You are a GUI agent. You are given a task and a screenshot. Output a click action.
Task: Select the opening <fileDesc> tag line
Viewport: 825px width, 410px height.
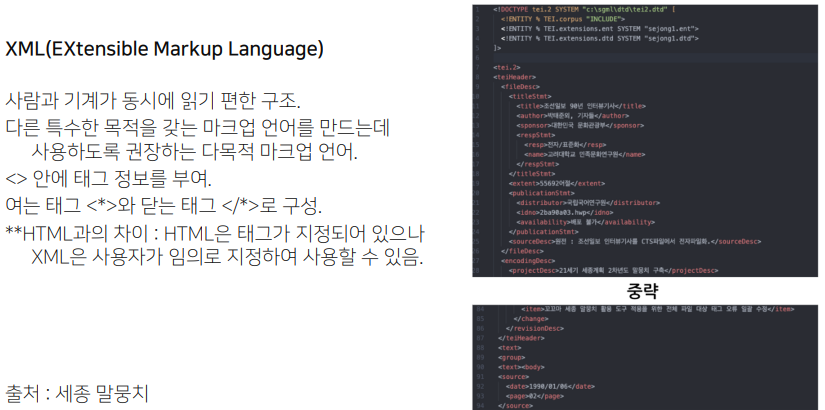tap(520, 87)
